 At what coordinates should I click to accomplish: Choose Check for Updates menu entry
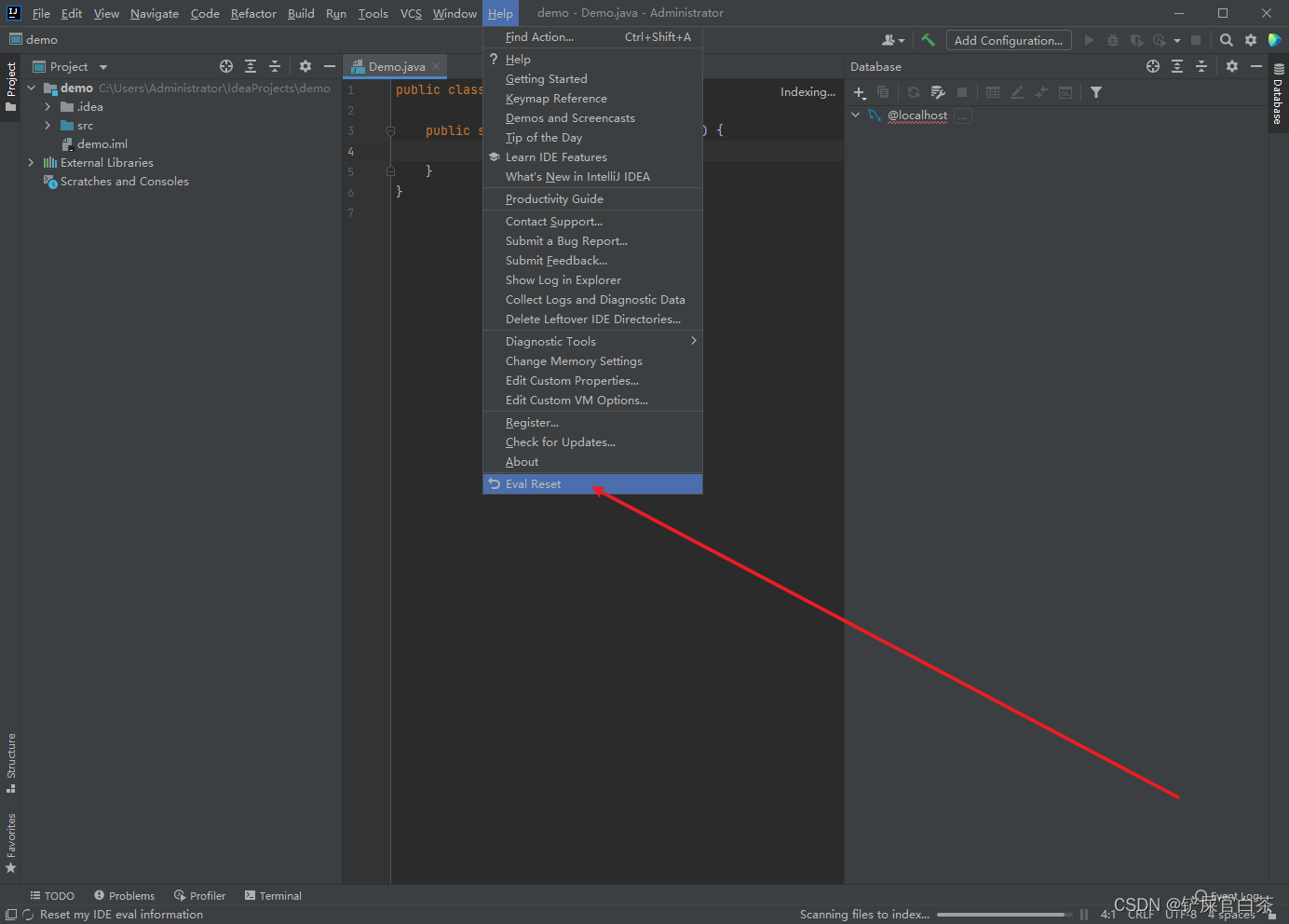(x=592, y=442)
